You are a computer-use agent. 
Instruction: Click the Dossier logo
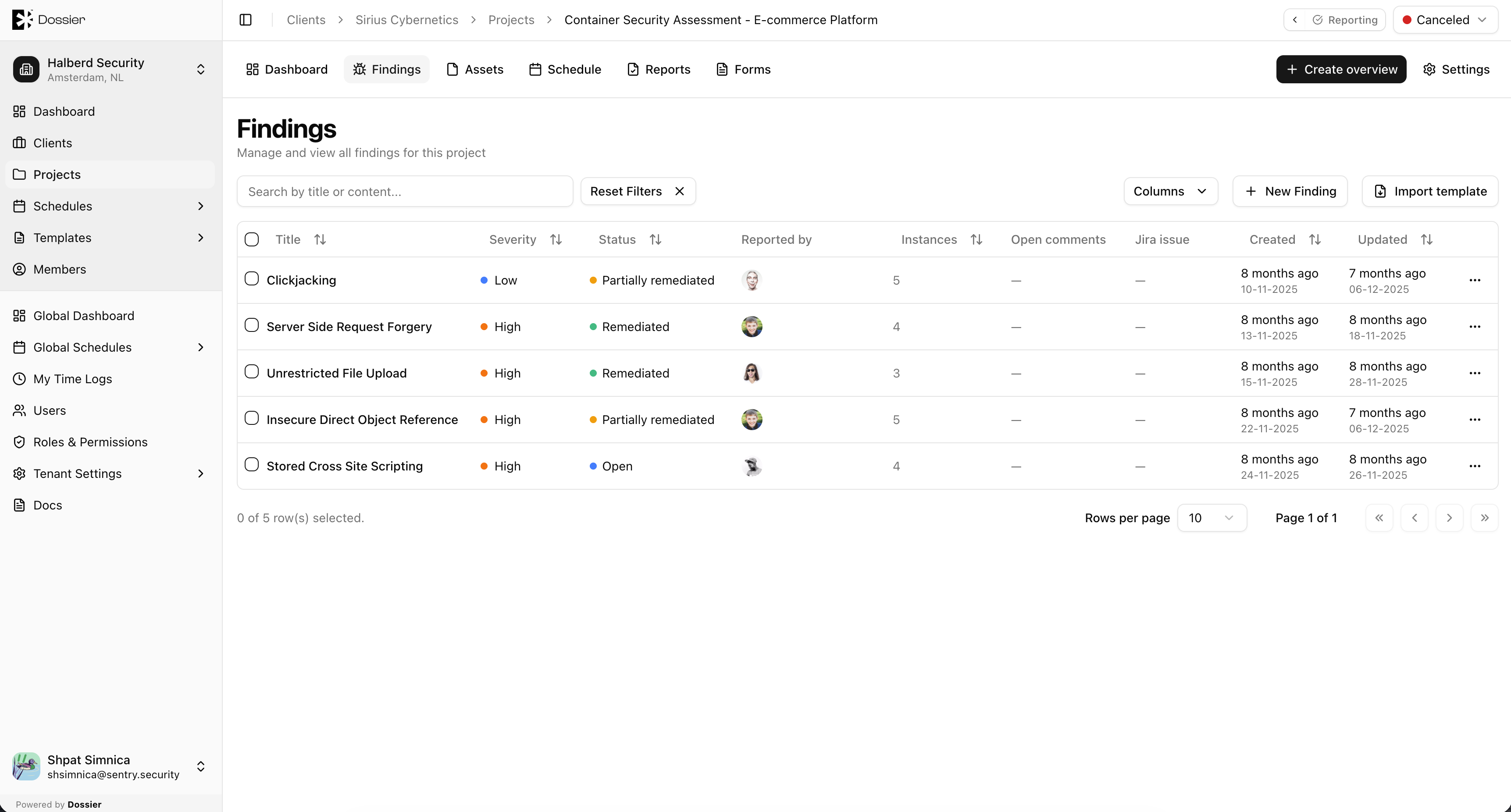tap(49, 19)
